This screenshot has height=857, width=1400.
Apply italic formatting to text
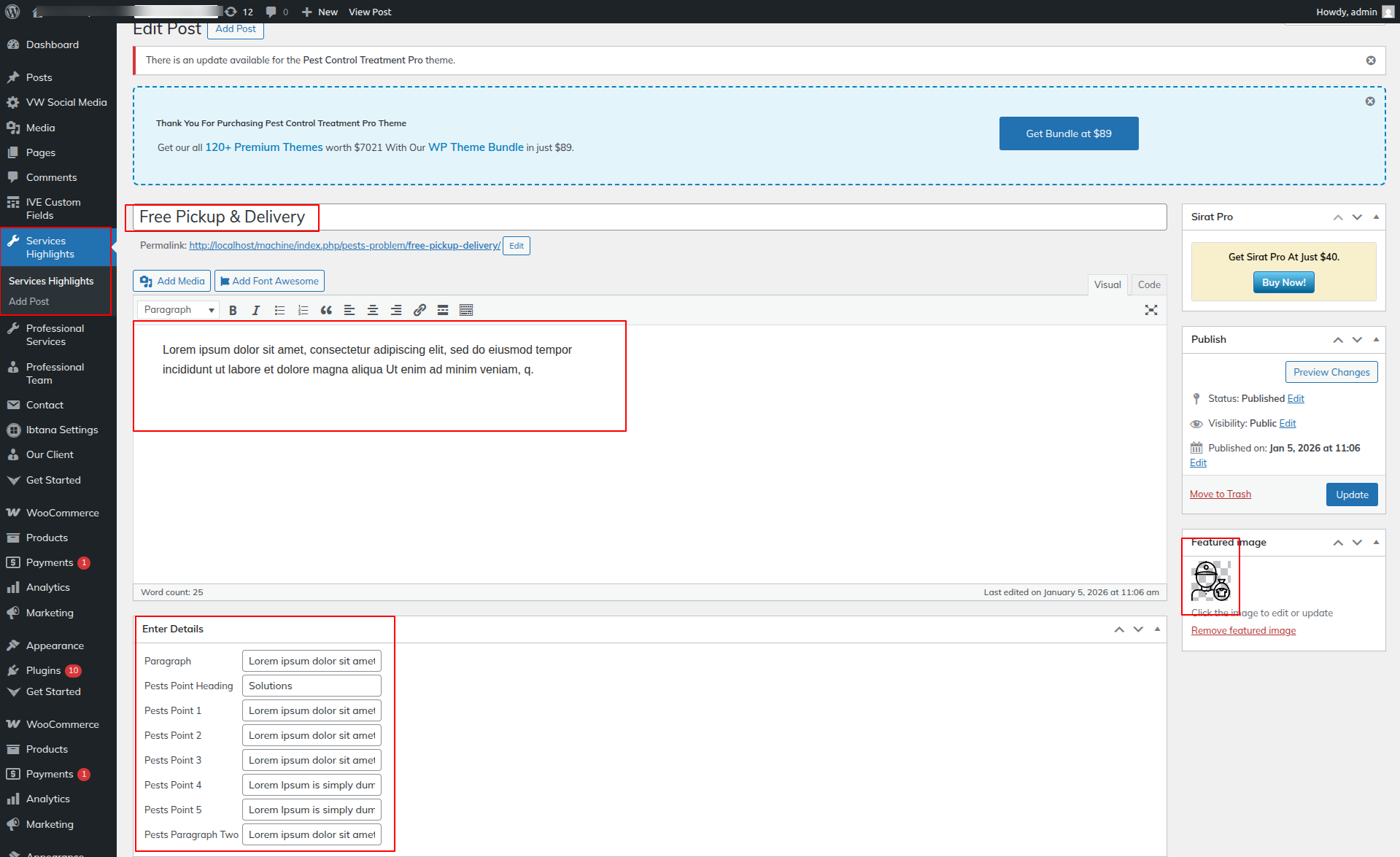[256, 310]
